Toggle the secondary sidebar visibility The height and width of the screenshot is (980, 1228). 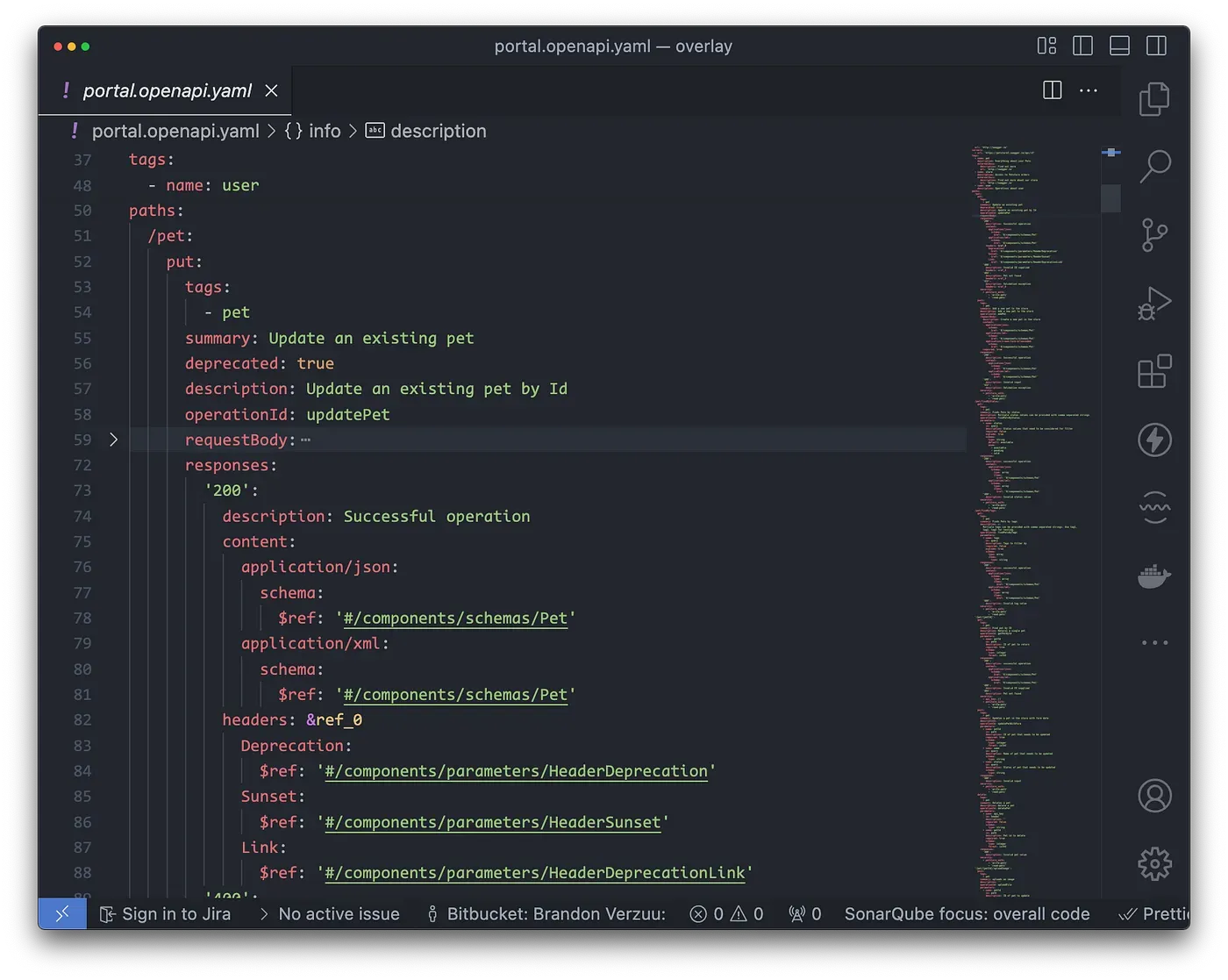pos(1156,45)
